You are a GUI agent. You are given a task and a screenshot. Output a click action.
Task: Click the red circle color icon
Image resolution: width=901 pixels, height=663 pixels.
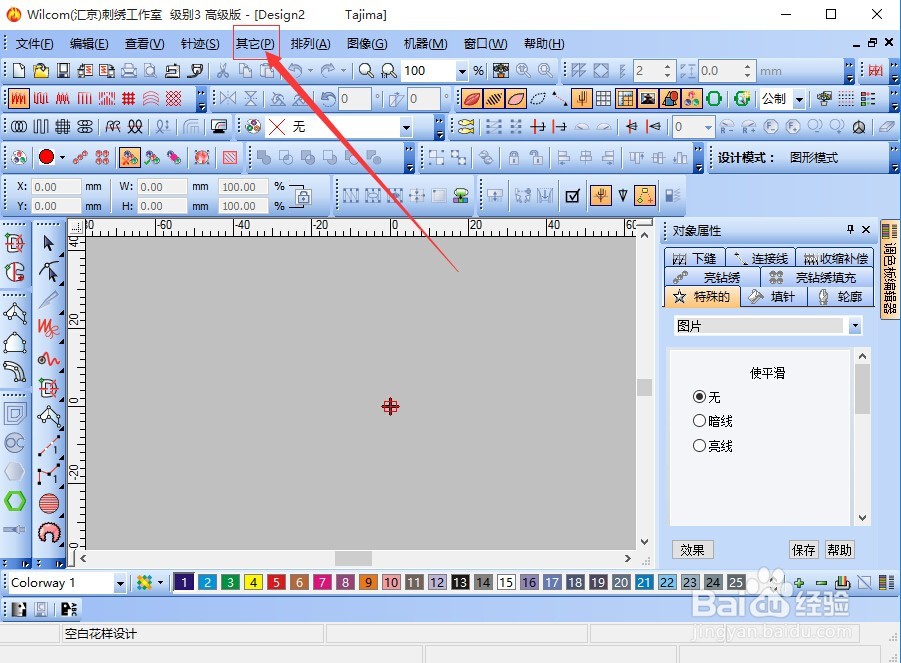[x=47, y=157]
